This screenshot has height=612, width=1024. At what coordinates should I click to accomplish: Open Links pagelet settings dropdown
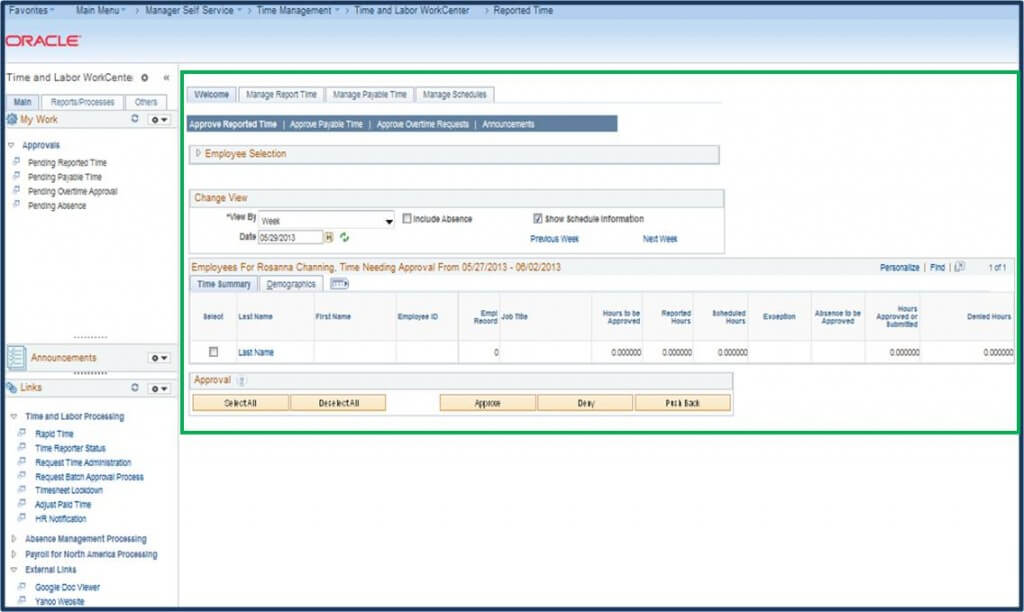159,388
